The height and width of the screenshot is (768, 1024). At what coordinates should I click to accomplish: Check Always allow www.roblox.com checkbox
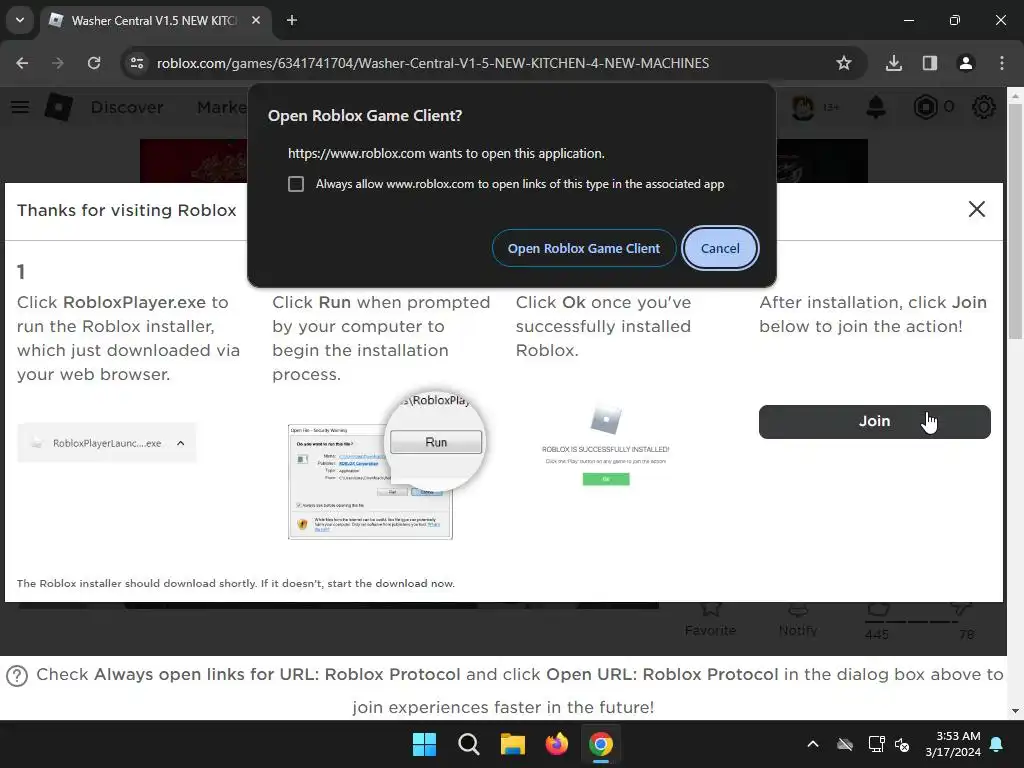(x=296, y=184)
